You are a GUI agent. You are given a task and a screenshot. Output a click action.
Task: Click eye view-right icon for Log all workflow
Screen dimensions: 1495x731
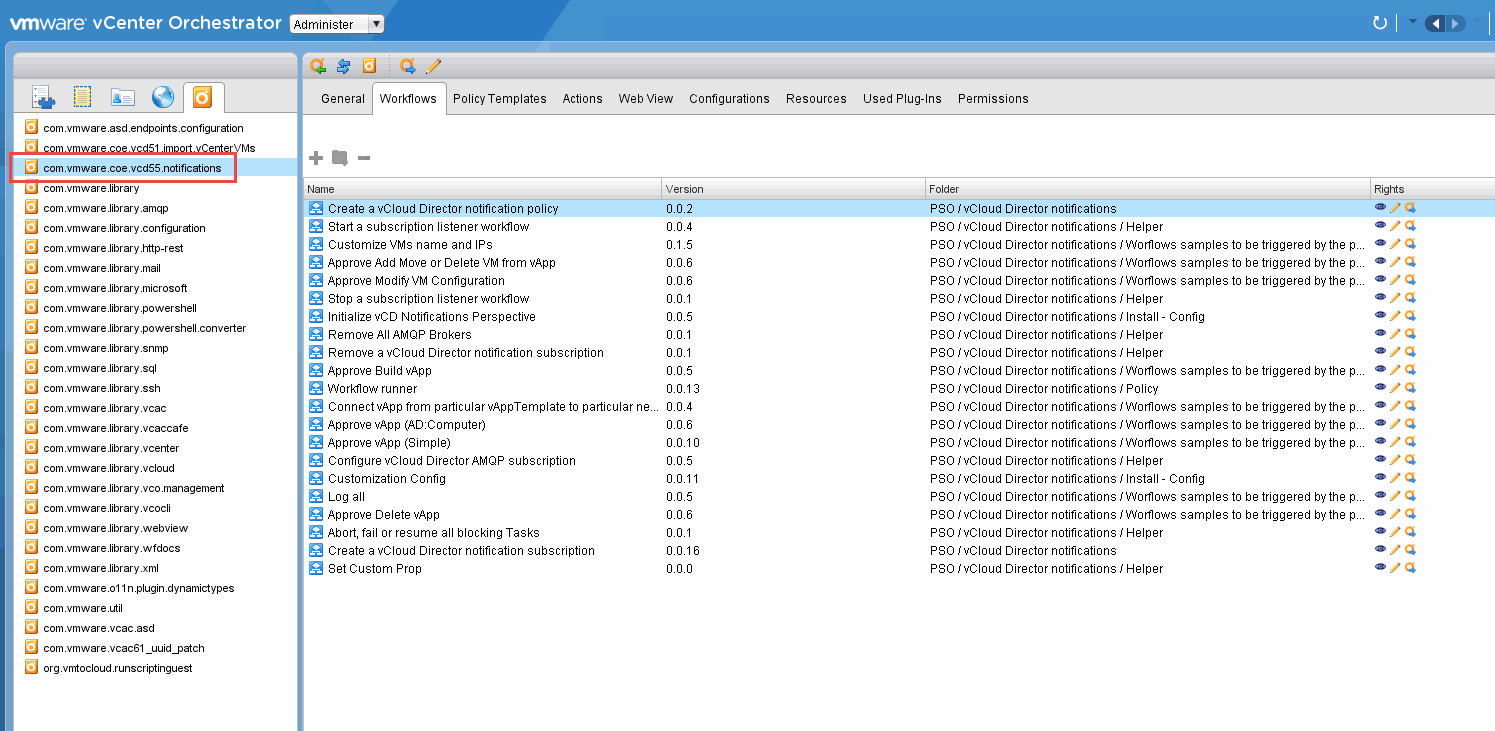(1380, 496)
